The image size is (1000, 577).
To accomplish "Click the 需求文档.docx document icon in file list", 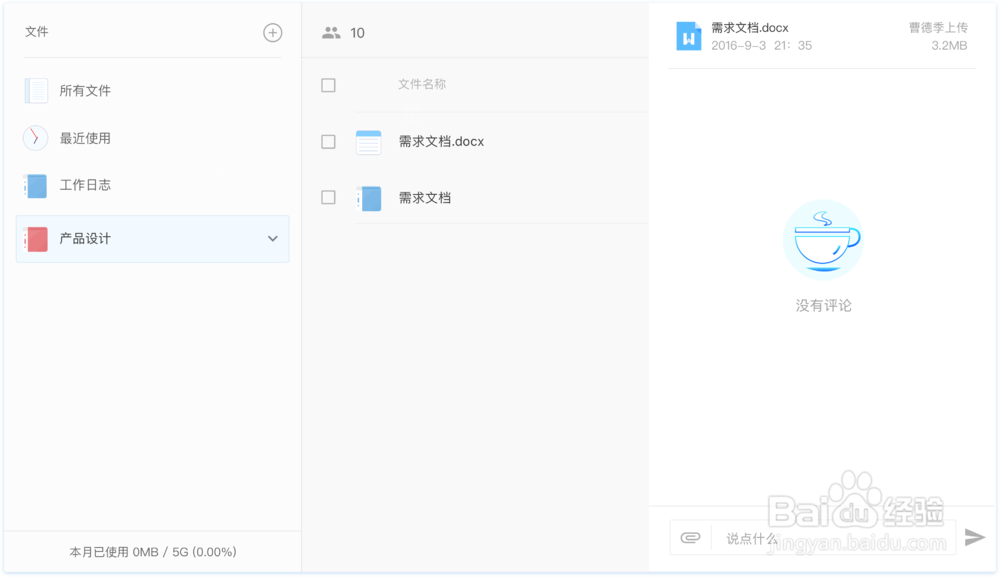I will tap(369, 142).
